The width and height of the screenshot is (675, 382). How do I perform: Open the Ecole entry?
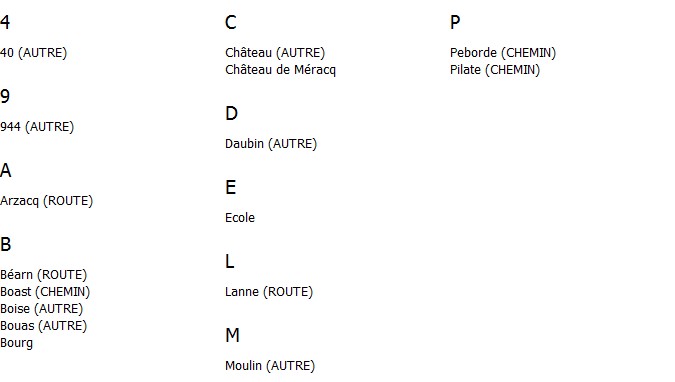click(240, 217)
